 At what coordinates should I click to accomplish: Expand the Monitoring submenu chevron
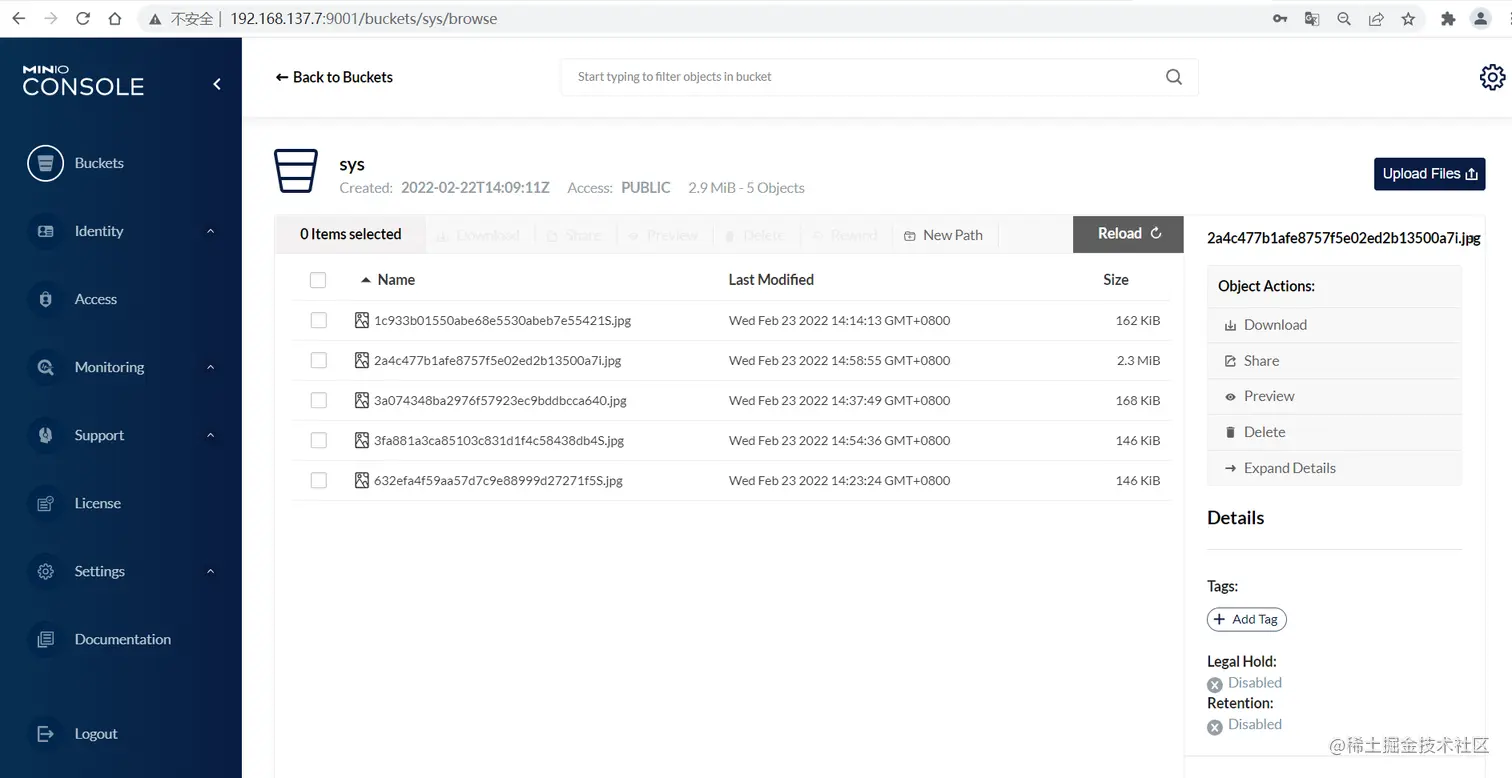click(x=210, y=367)
